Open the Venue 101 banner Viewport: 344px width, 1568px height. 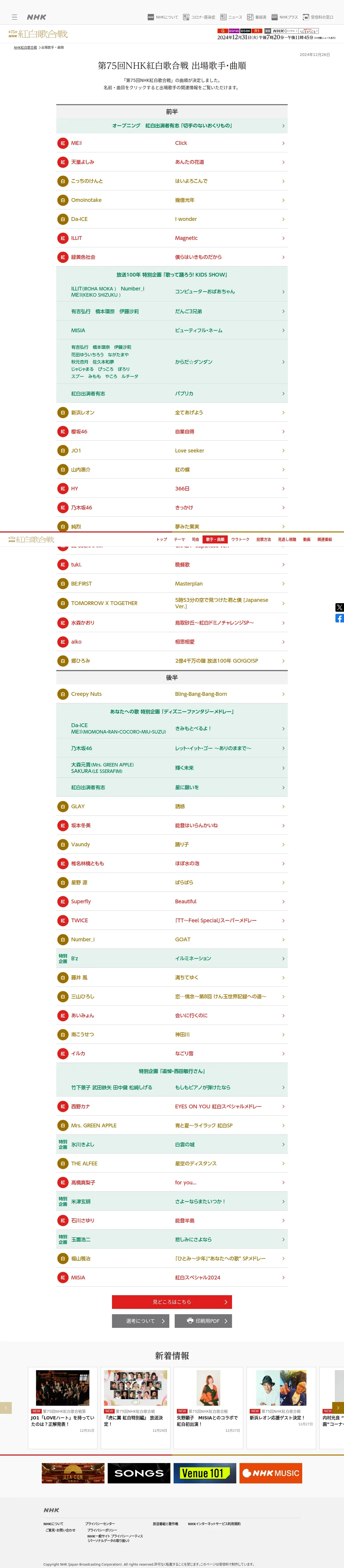click(205, 1473)
